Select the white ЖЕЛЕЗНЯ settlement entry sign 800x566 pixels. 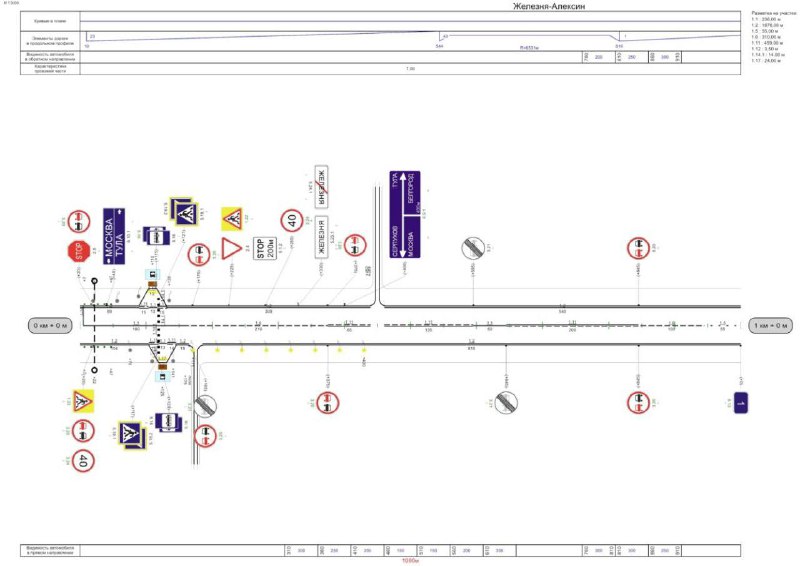tap(321, 237)
